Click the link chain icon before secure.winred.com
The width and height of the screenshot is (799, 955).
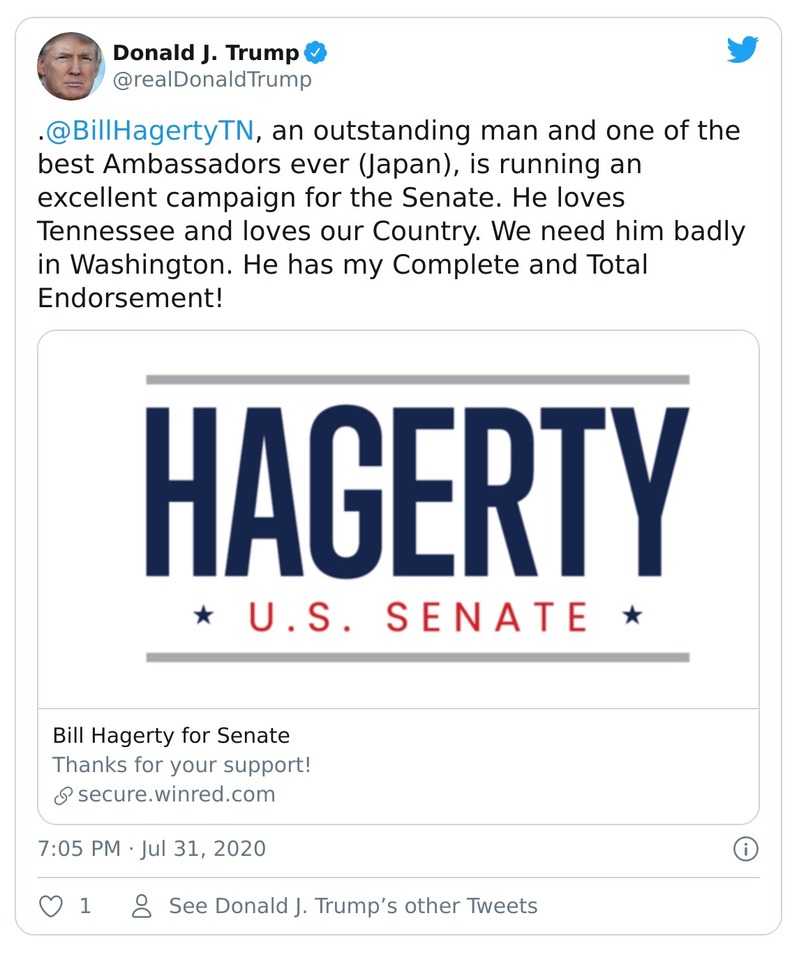click(63, 795)
